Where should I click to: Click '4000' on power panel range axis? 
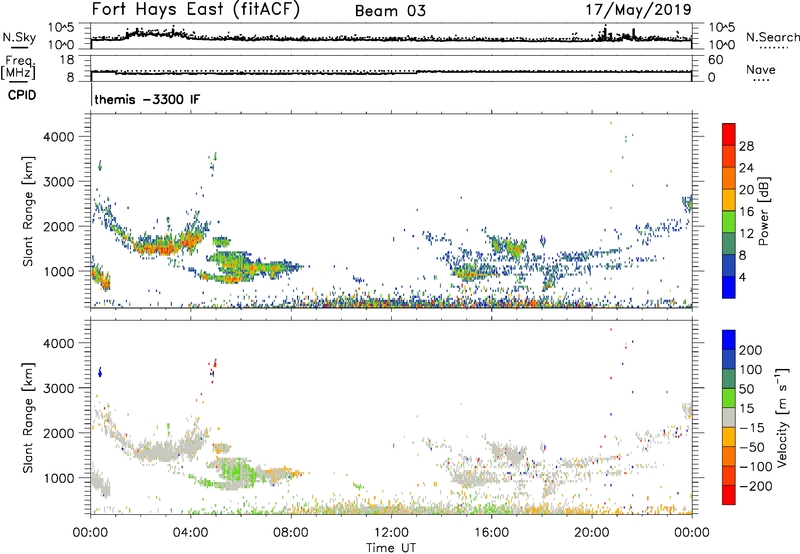59,137
